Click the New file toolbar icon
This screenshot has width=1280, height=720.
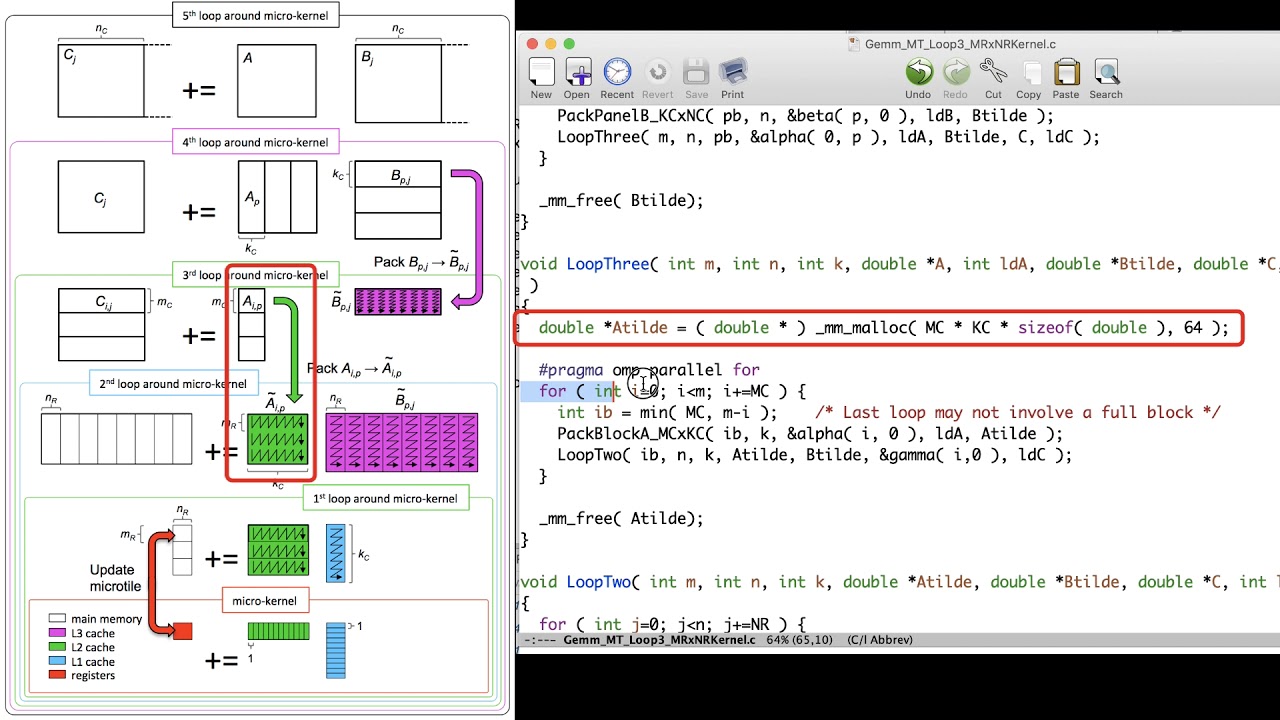[x=541, y=72]
